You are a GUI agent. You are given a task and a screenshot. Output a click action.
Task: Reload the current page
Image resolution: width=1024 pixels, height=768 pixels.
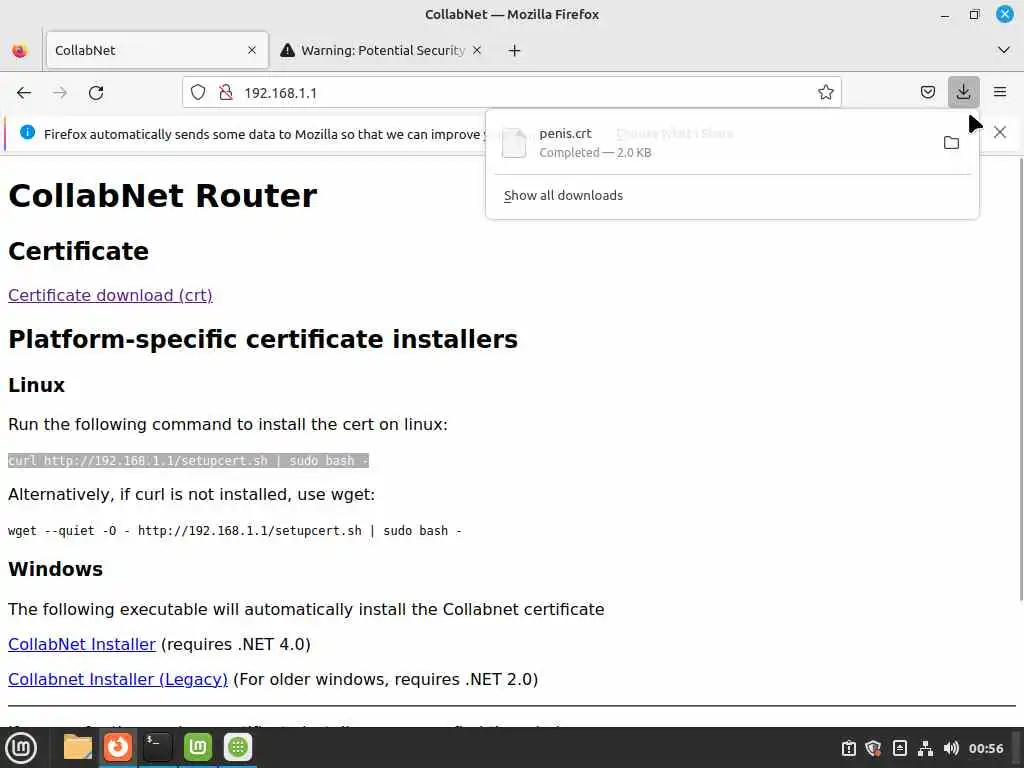[x=96, y=93]
